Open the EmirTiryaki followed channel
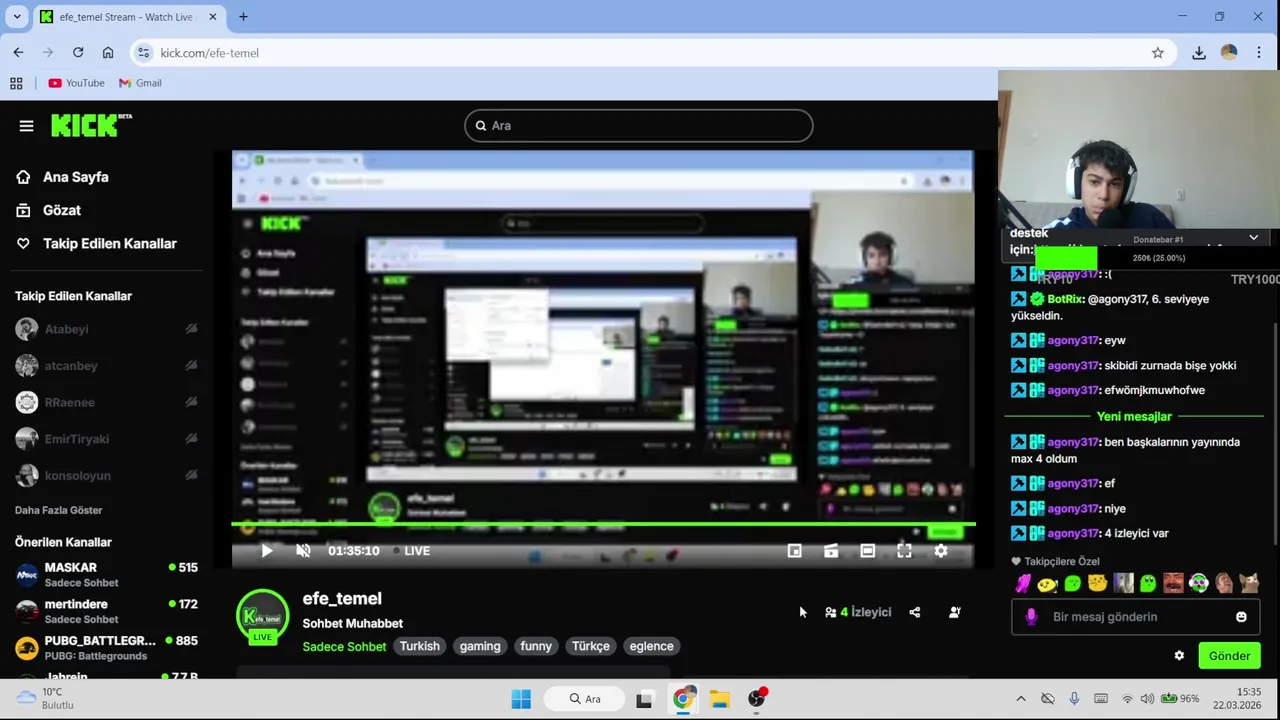The width and height of the screenshot is (1280, 720). [77, 439]
